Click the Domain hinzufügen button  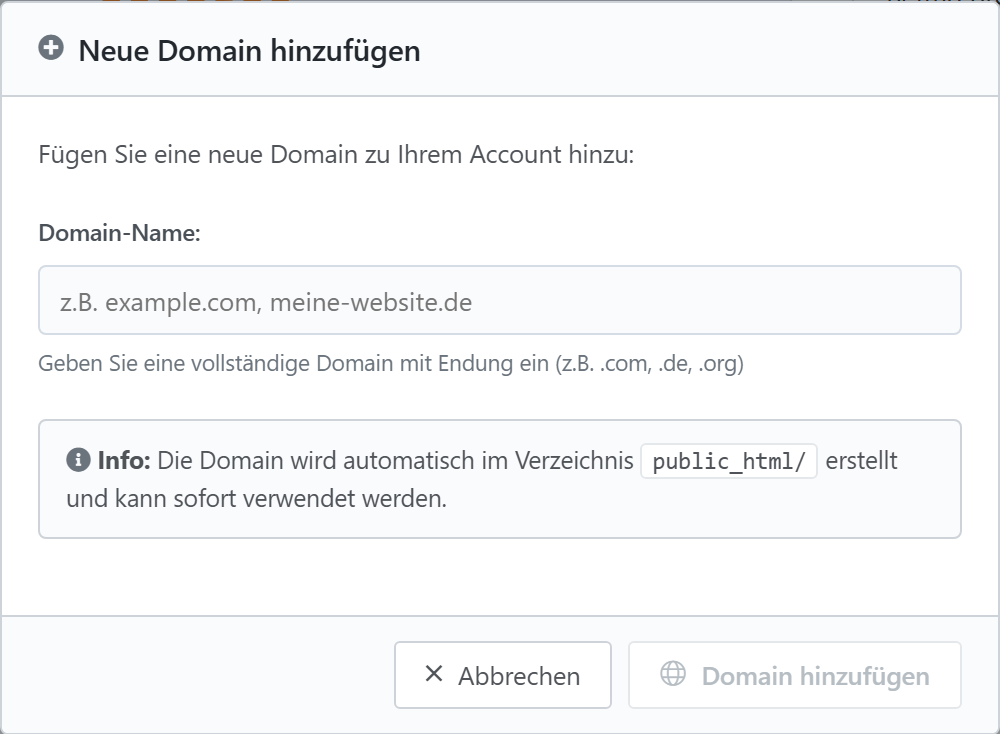coord(795,675)
